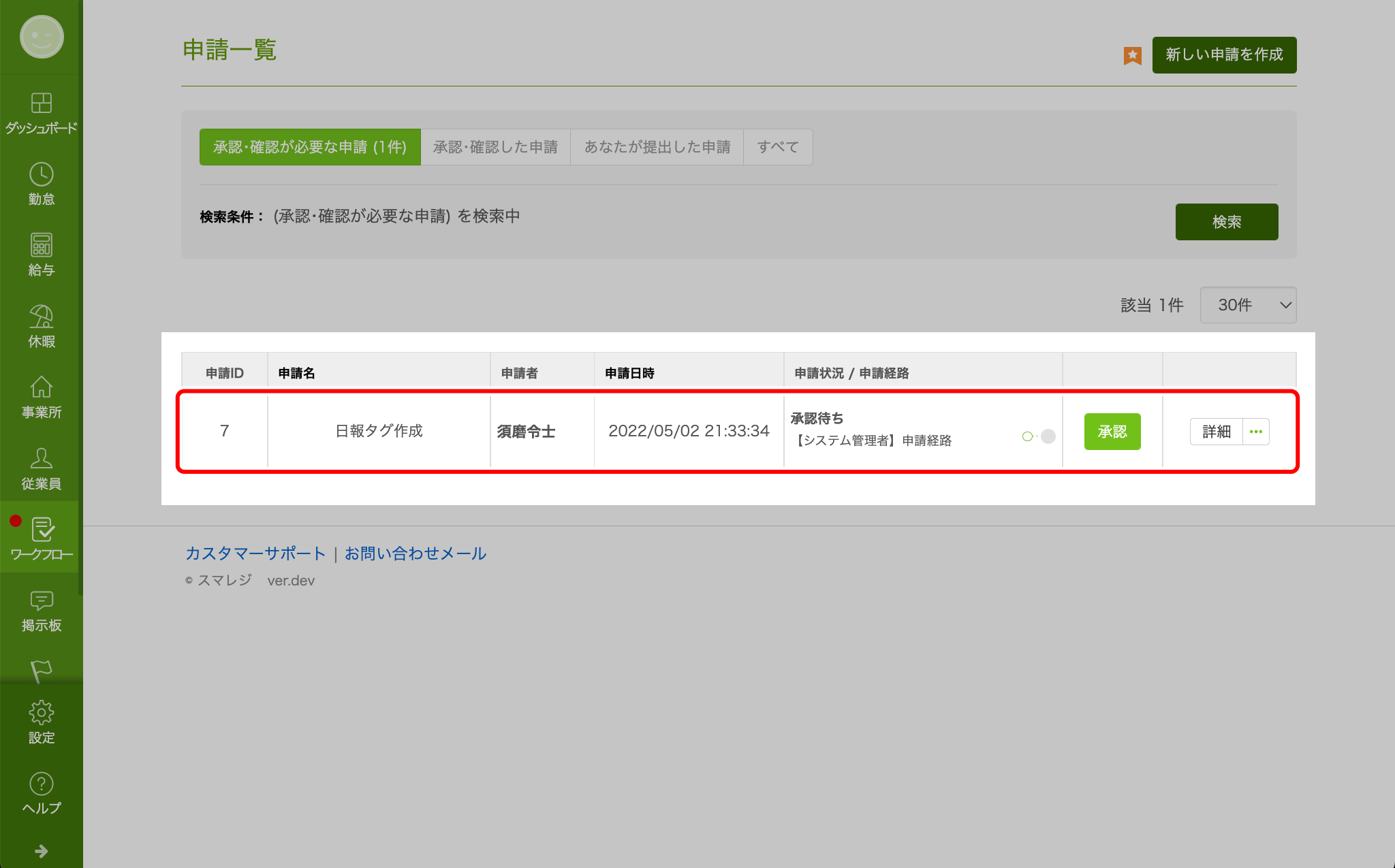Screen dimensions: 1395x868
Task: Click date 2022/05/02 21:33:34 cell
Action: (689, 431)
